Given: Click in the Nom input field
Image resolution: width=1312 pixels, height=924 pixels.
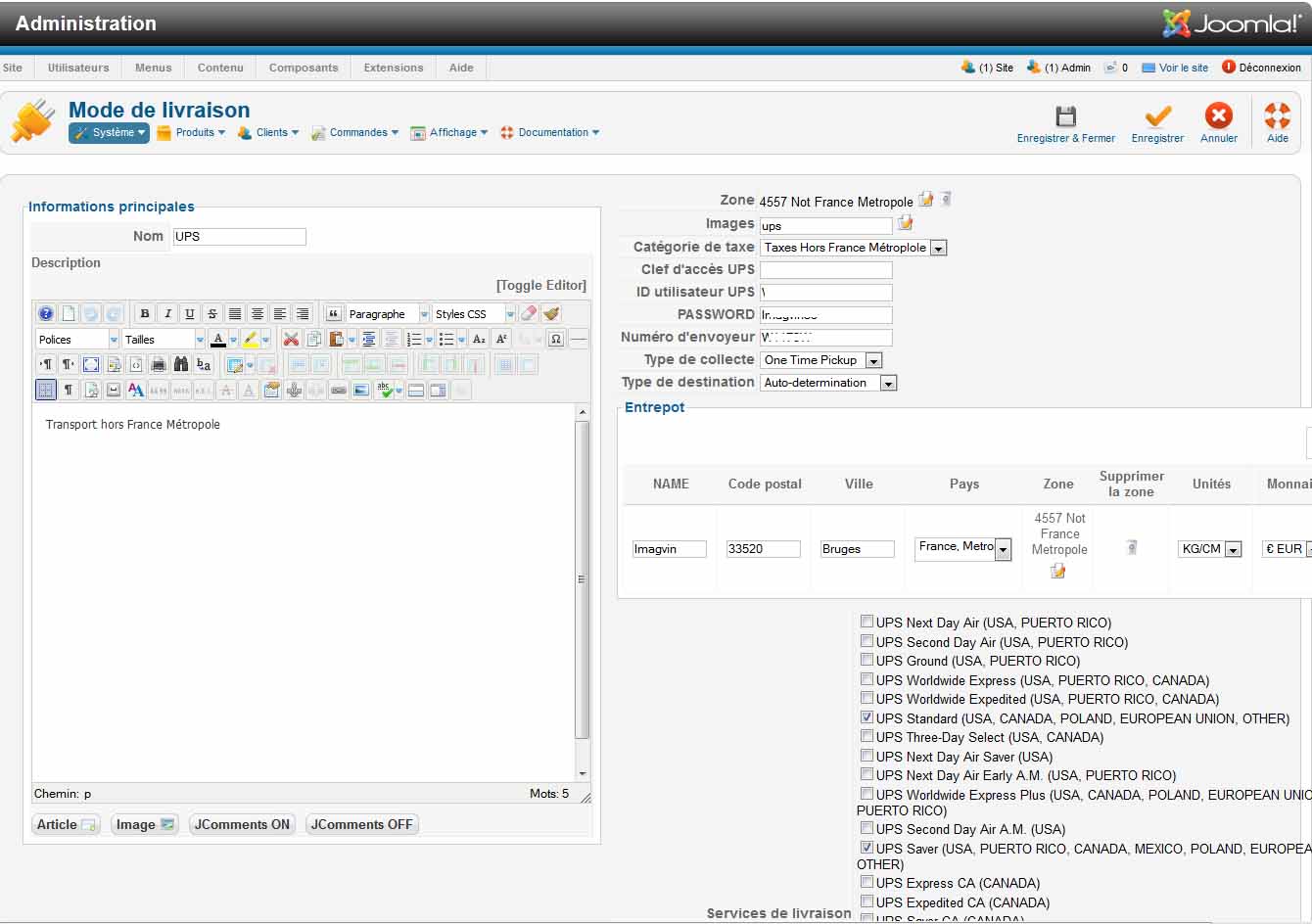Looking at the screenshot, I should [240, 236].
